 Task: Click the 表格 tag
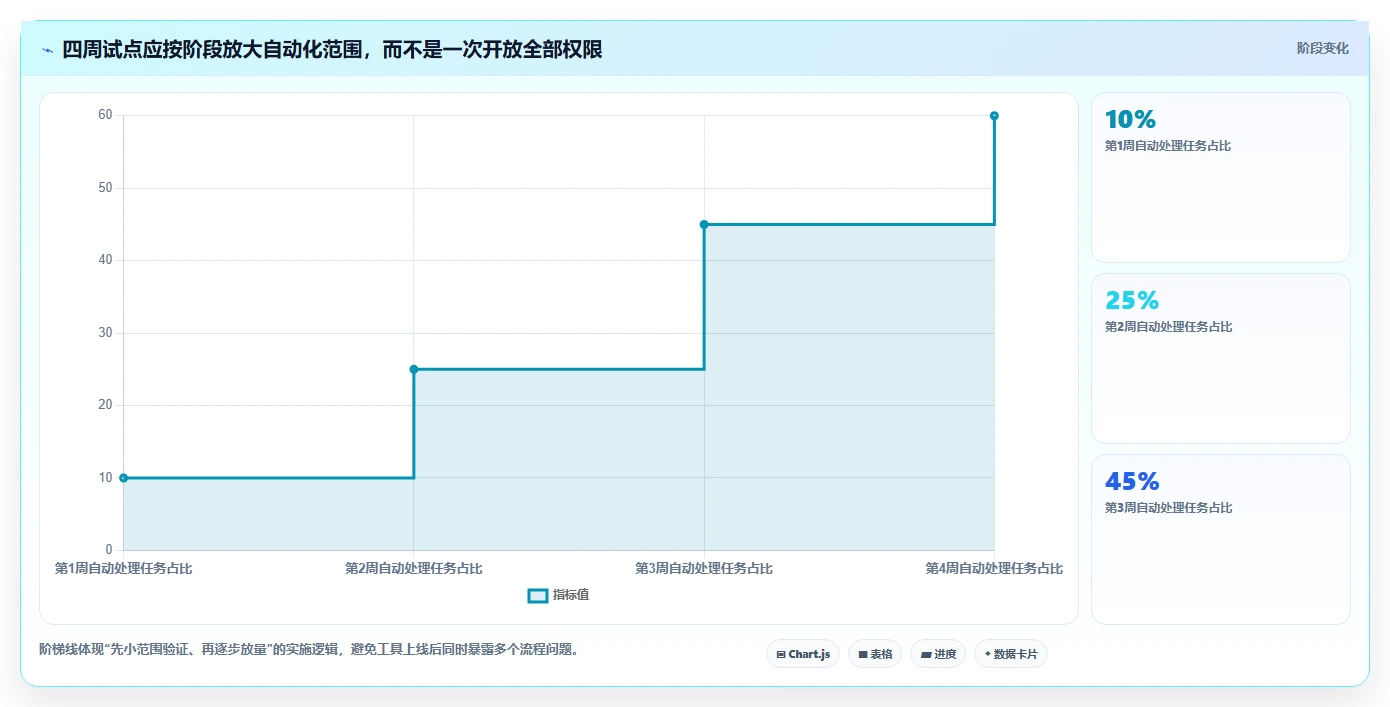coord(875,654)
